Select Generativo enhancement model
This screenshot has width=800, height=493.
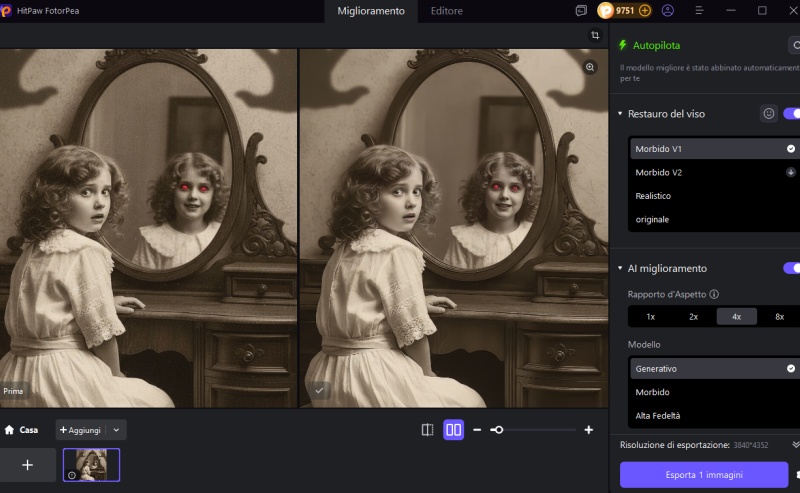point(714,368)
